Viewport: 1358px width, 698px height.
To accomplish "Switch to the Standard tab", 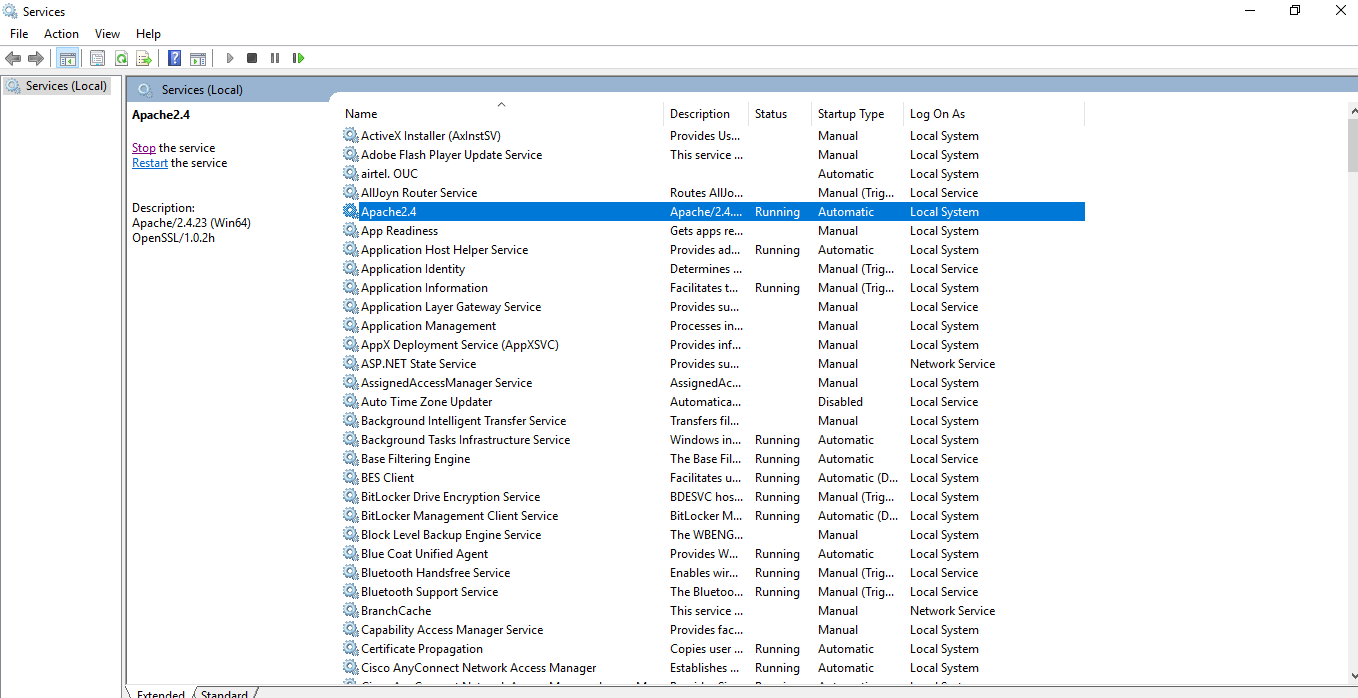I will [x=224, y=694].
